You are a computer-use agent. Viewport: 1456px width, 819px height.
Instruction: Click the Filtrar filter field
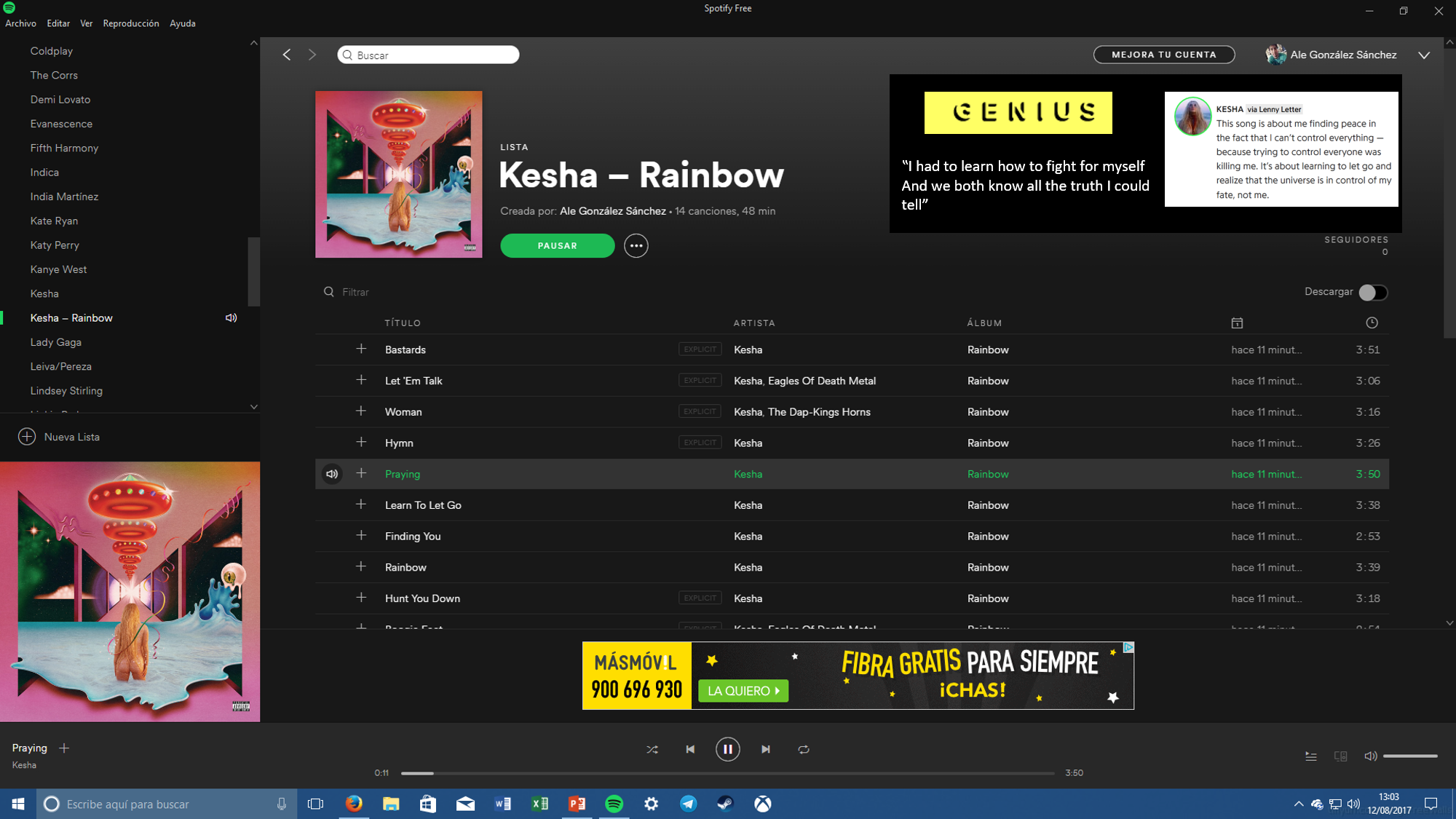[356, 292]
